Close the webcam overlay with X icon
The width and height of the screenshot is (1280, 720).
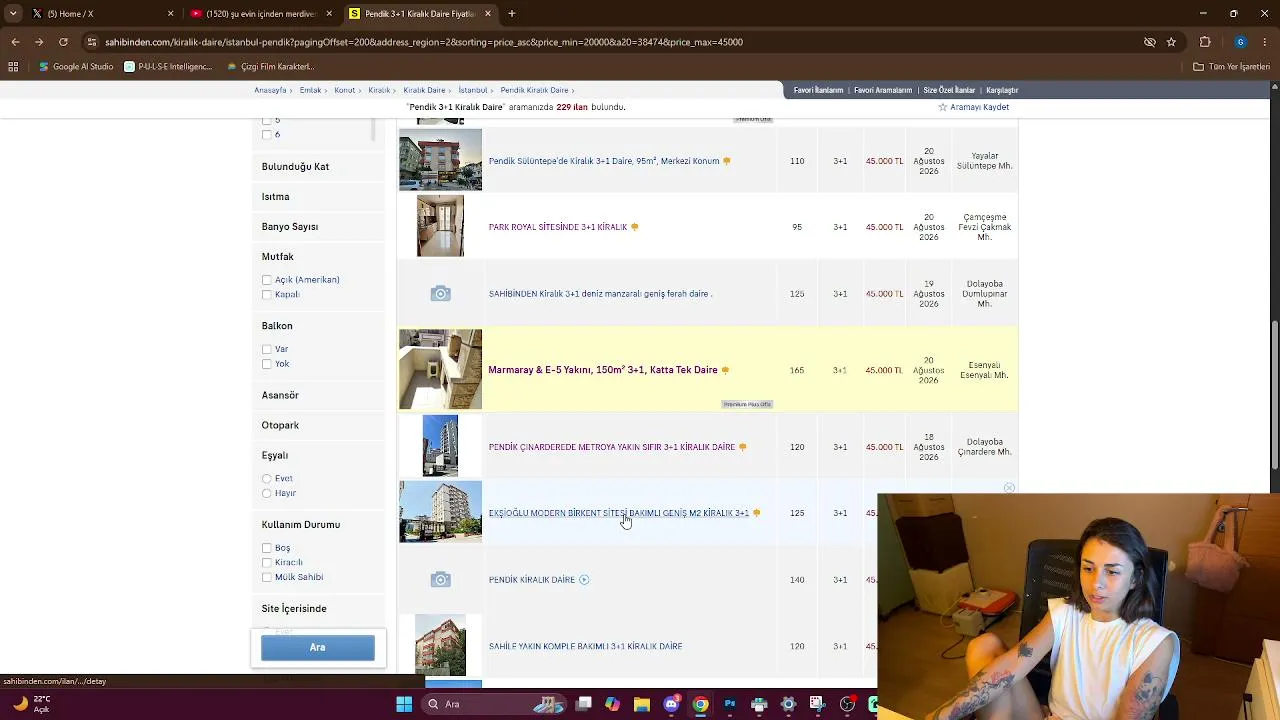(x=1009, y=488)
